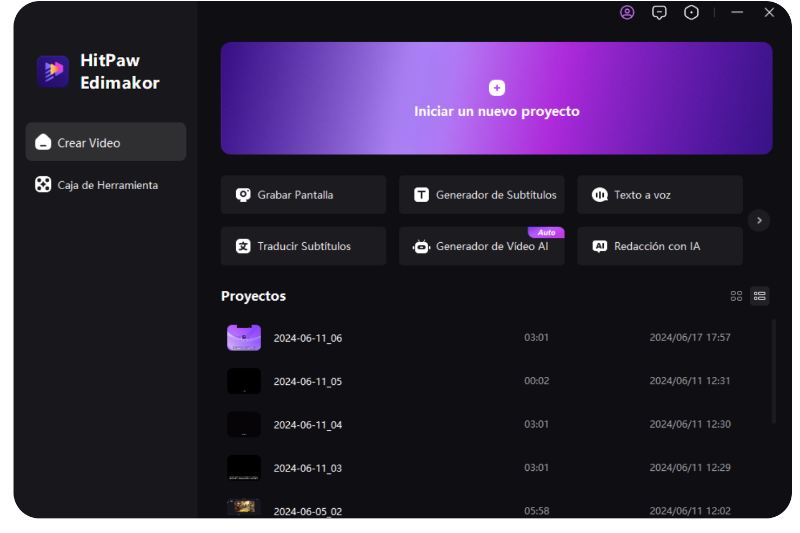
Task: Open the user account profile icon
Action: click(x=627, y=12)
